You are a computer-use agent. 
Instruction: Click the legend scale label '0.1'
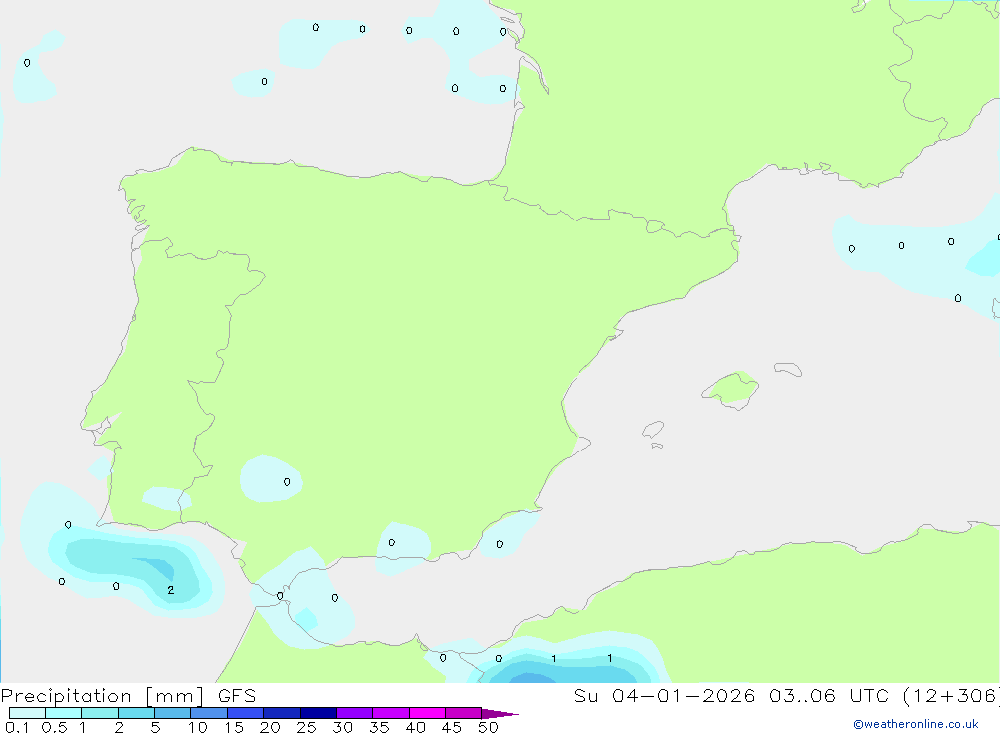(17, 727)
